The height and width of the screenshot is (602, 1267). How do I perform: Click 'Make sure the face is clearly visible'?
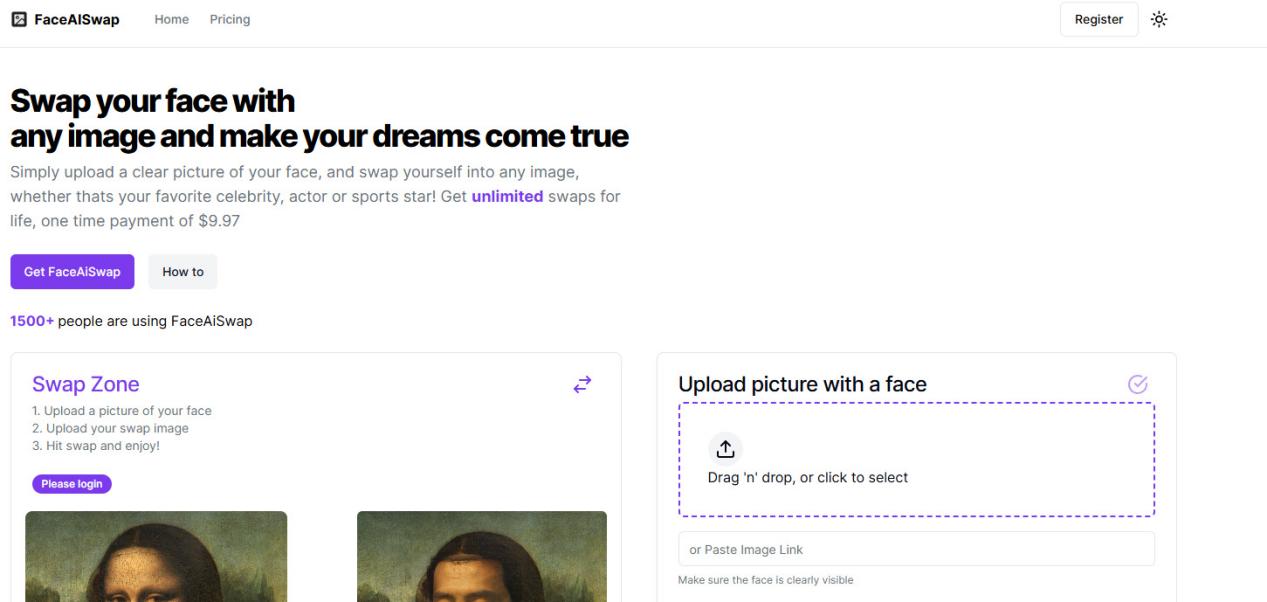click(x=766, y=580)
